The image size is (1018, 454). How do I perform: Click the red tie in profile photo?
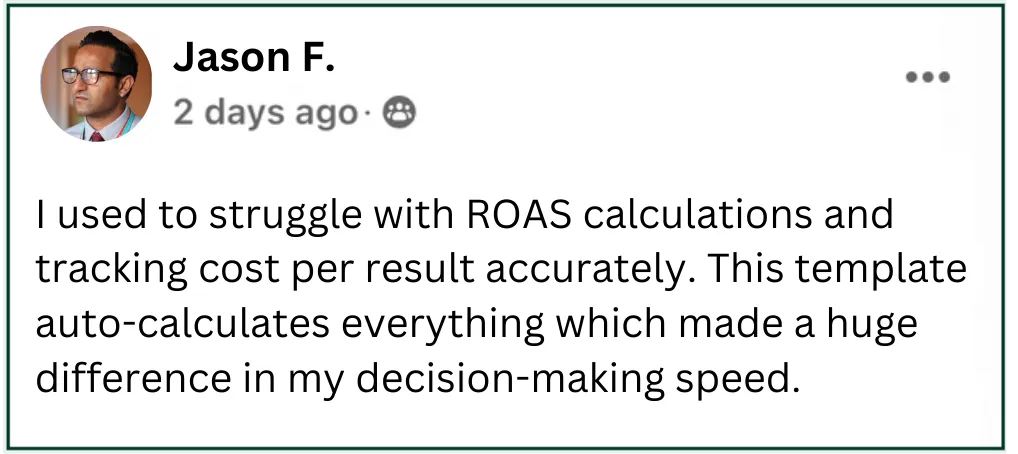[97, 136]
